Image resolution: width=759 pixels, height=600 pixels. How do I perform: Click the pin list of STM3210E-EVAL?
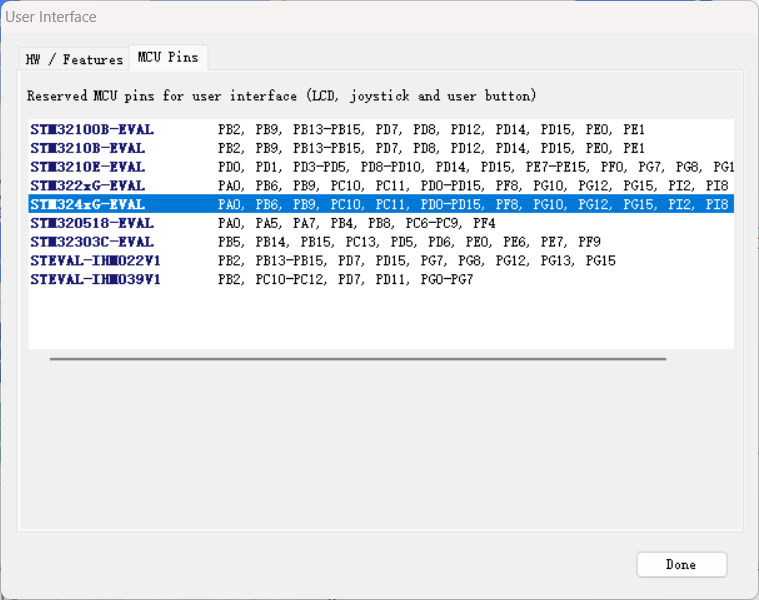(x=476, y=167)
